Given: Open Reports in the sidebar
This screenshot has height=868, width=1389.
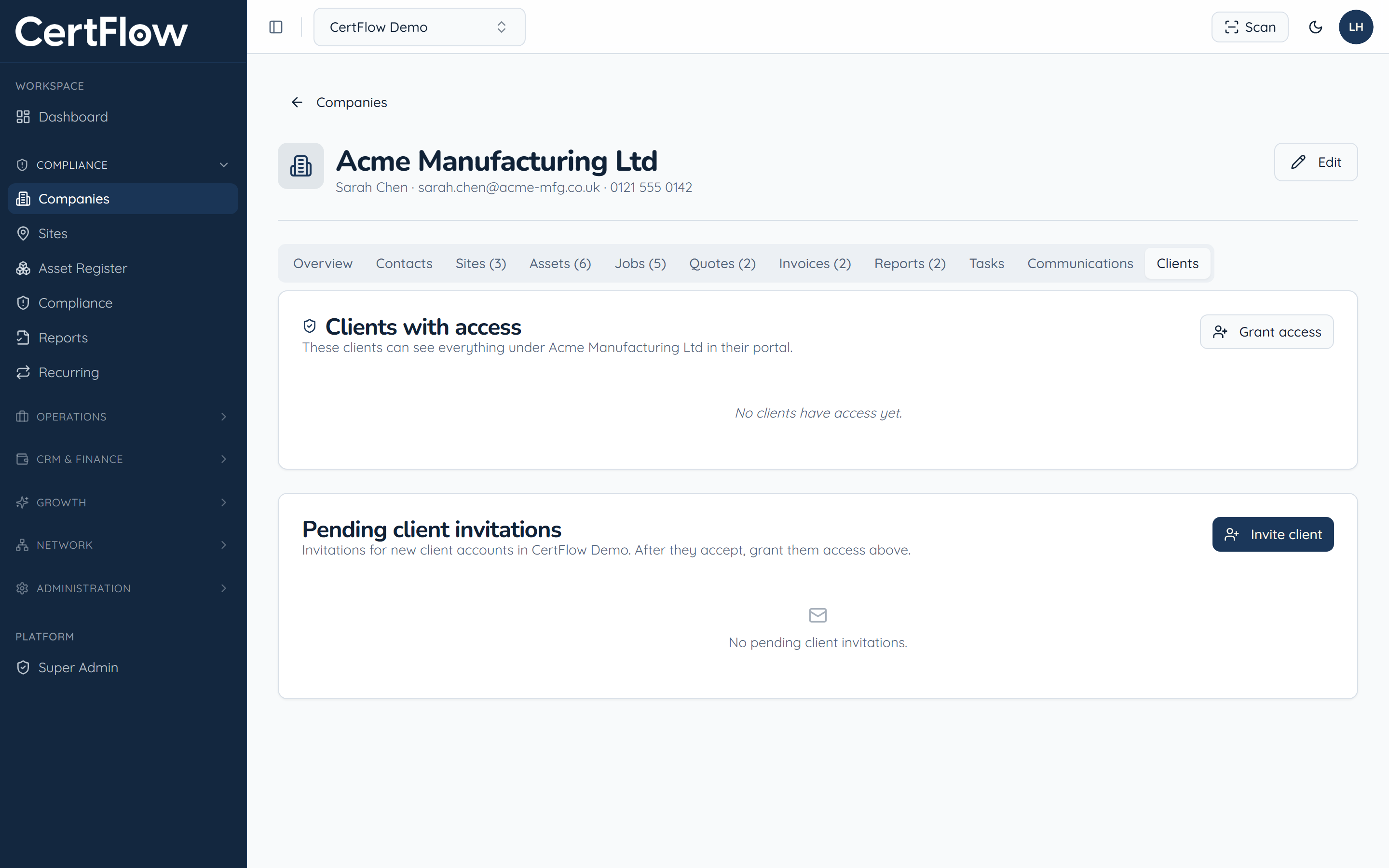Looking at the screenshot, I should (123, 338).
